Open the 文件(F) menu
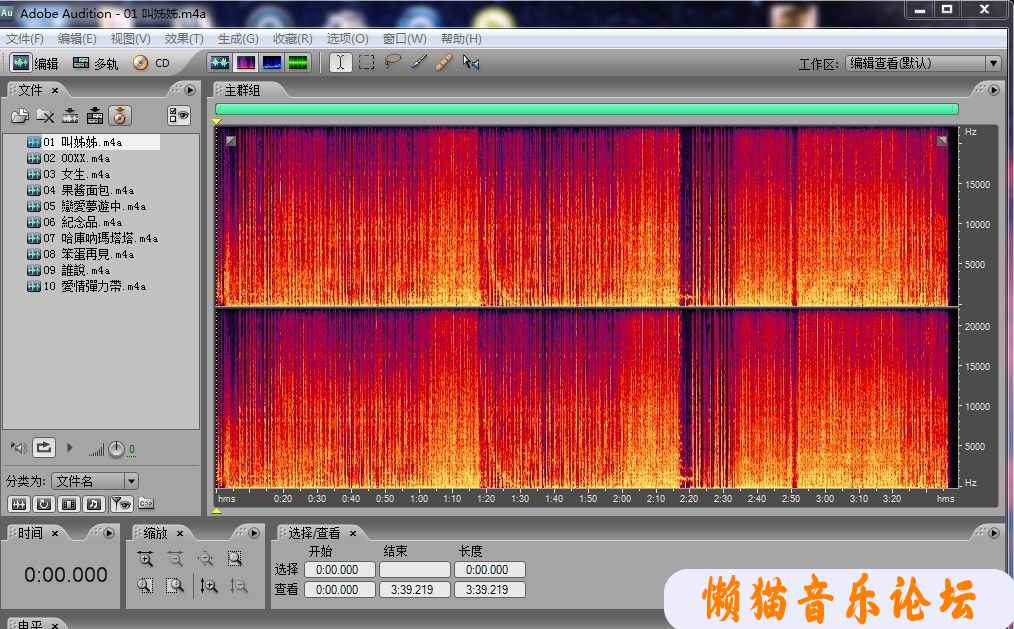This screenshot has height=629, width=1014. [25, 38]
